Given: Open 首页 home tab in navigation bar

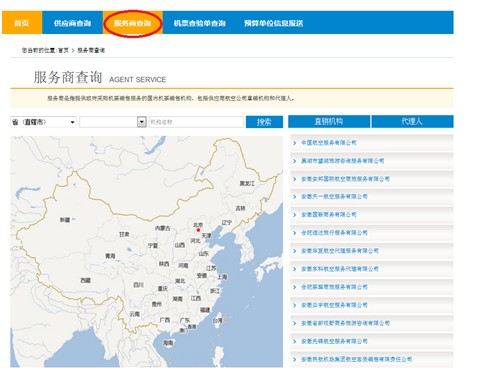Looking at the screenshot, I should [x=22, y=23].
